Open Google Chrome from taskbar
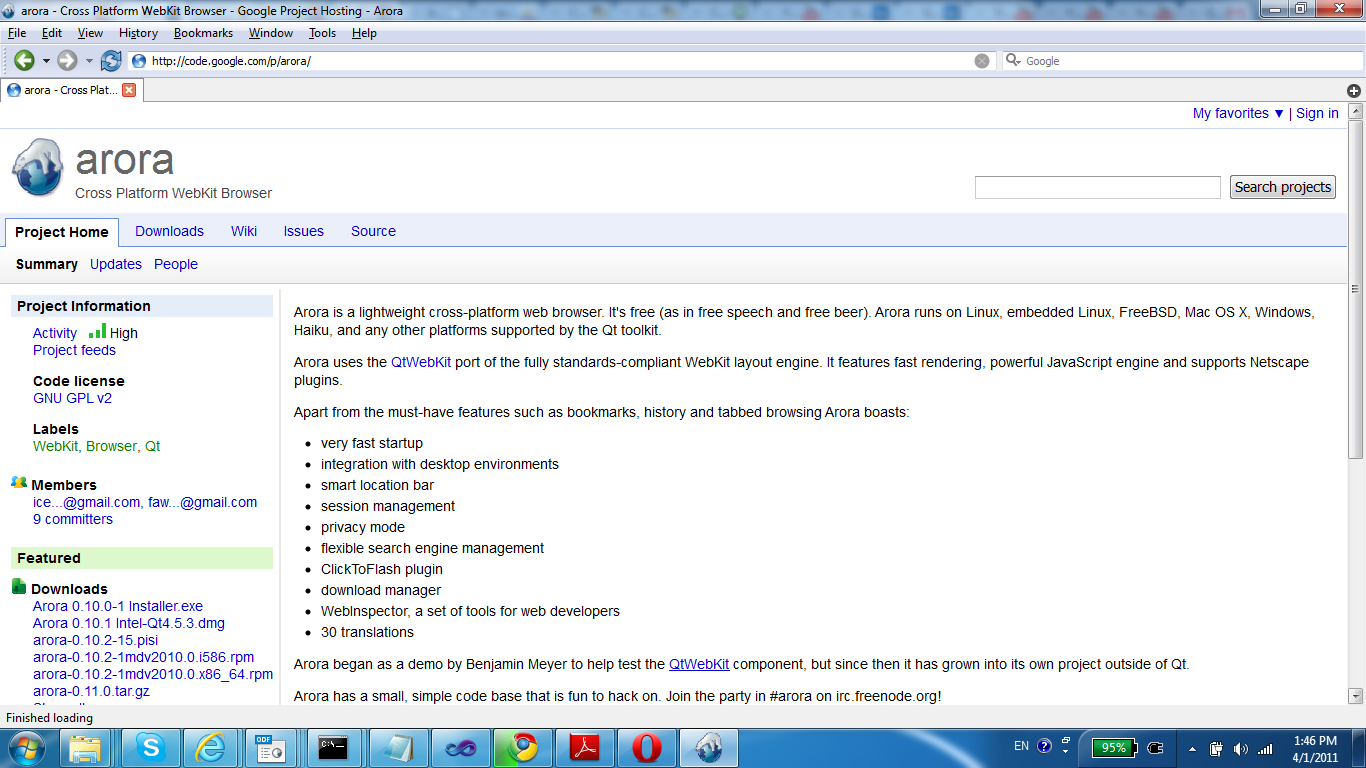Screen dimensions: 1366x768 (523, 747)
